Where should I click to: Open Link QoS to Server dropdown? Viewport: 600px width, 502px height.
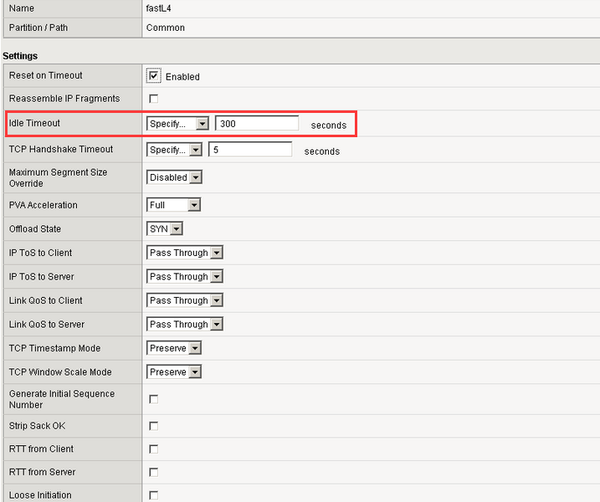coord(184,325)
